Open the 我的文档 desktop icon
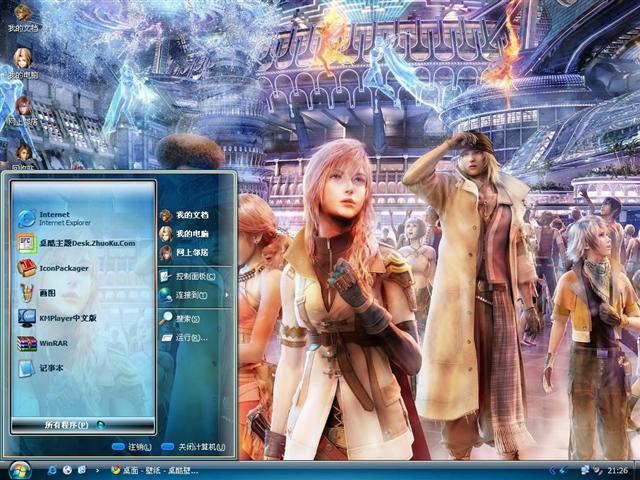The image size is (640, 480). [23, 18]
